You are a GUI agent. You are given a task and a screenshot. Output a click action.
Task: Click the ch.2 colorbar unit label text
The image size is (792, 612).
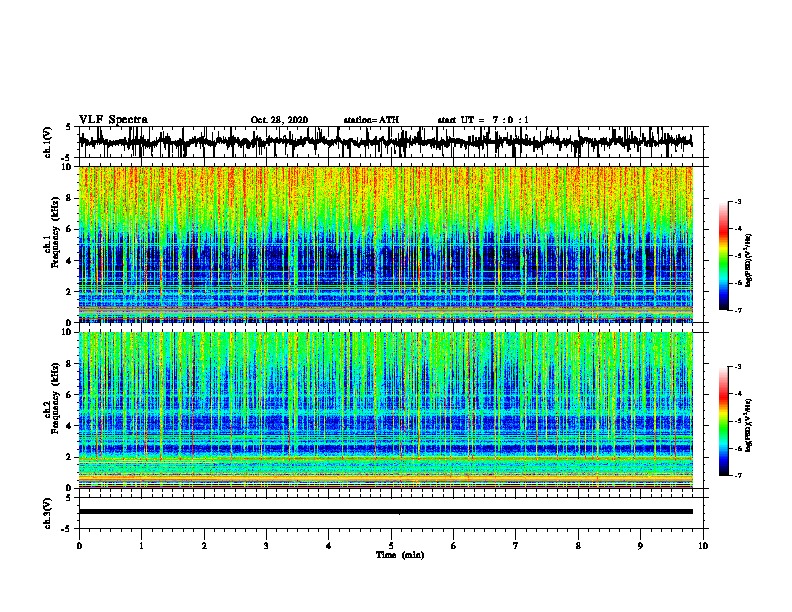coord(749,425)
